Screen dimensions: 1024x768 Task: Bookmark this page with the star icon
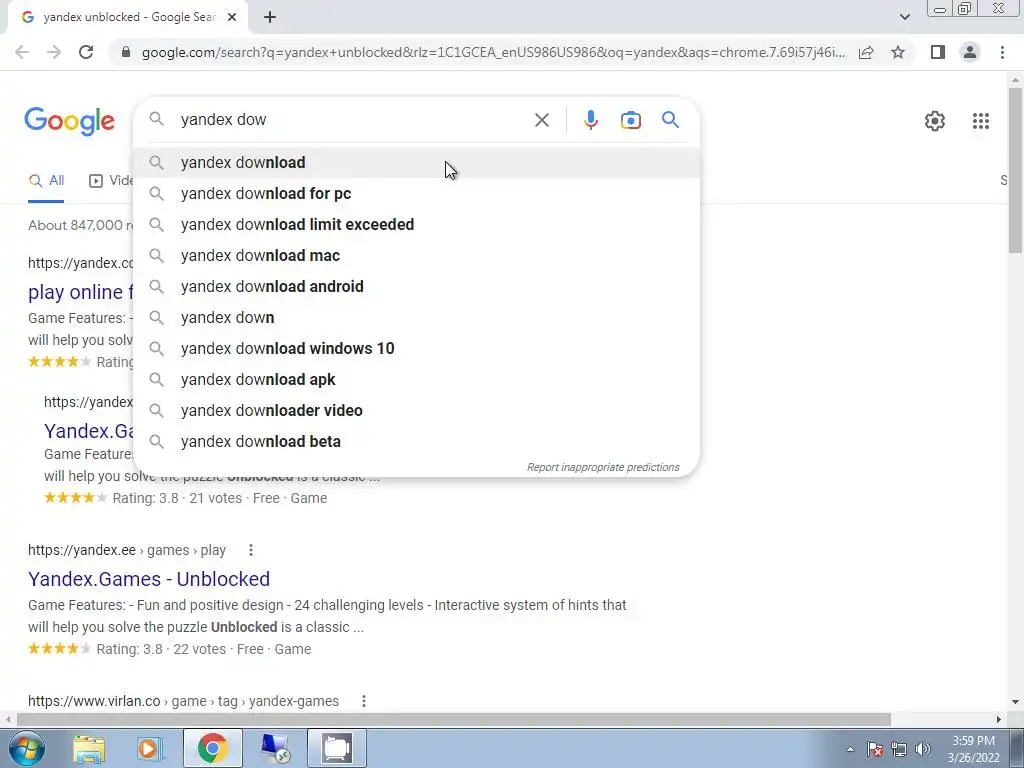[x=898, y=52]
